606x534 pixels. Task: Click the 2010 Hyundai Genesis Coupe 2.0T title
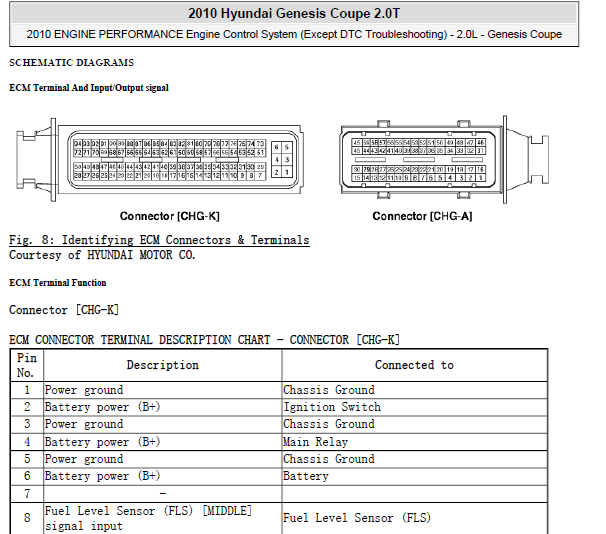(x=294, y=14)
